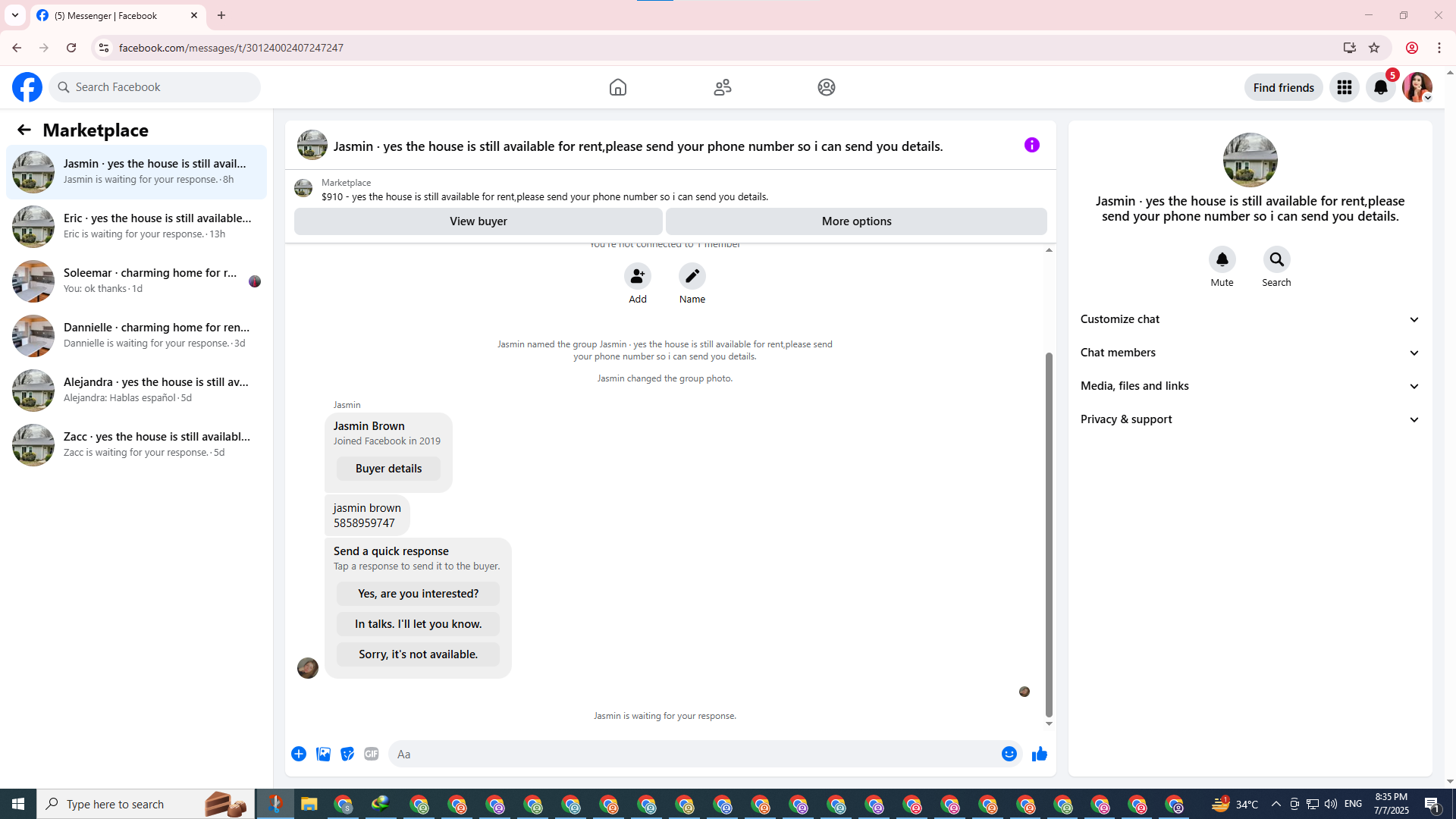Open the emoji picker in message box
Viewport: 1456px width, 819px height.
[x=1009, y=754]
